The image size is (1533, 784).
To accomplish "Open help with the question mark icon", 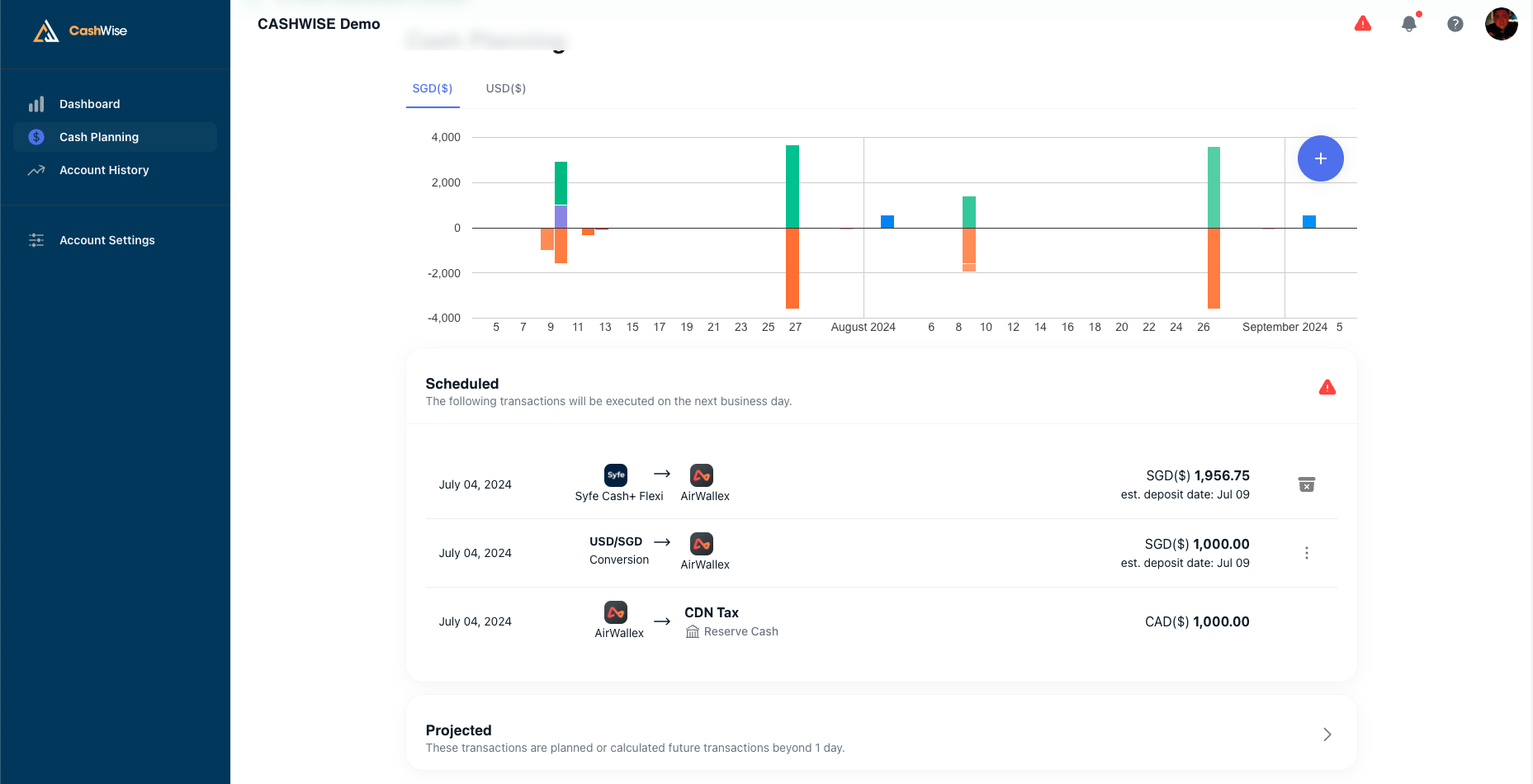I will pos(1455,24).
